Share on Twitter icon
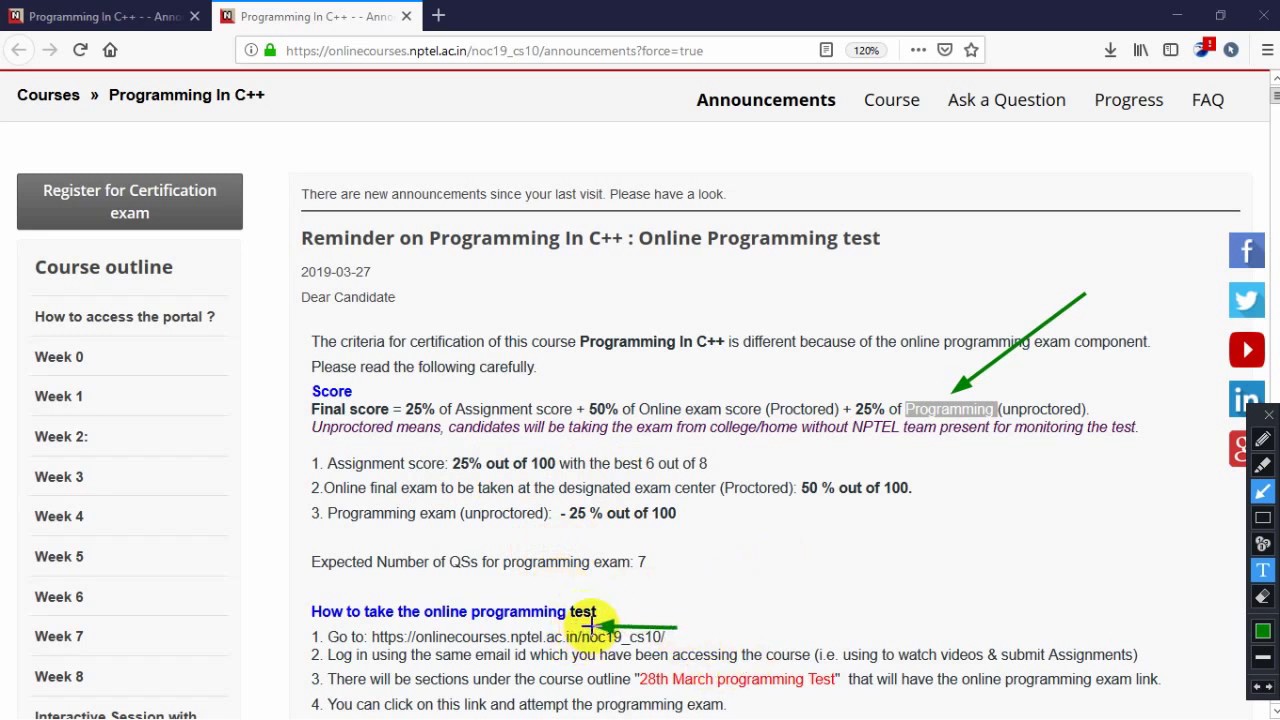Viewport: 1280px width, 720px height. (x=1246, y=300)
